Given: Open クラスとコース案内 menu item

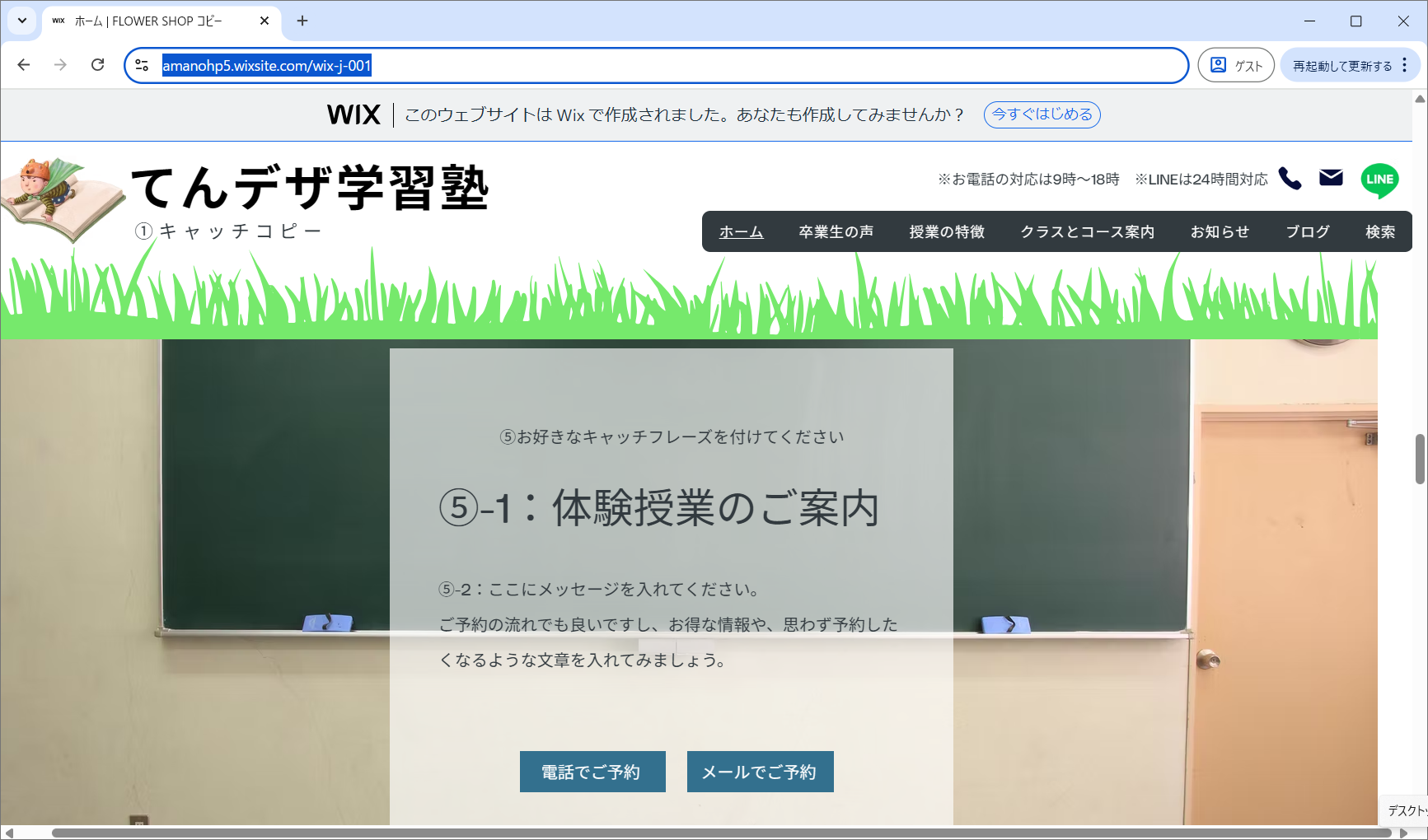Looking at the screenshot, I should pyautogui.click(x=1087, y=232).
